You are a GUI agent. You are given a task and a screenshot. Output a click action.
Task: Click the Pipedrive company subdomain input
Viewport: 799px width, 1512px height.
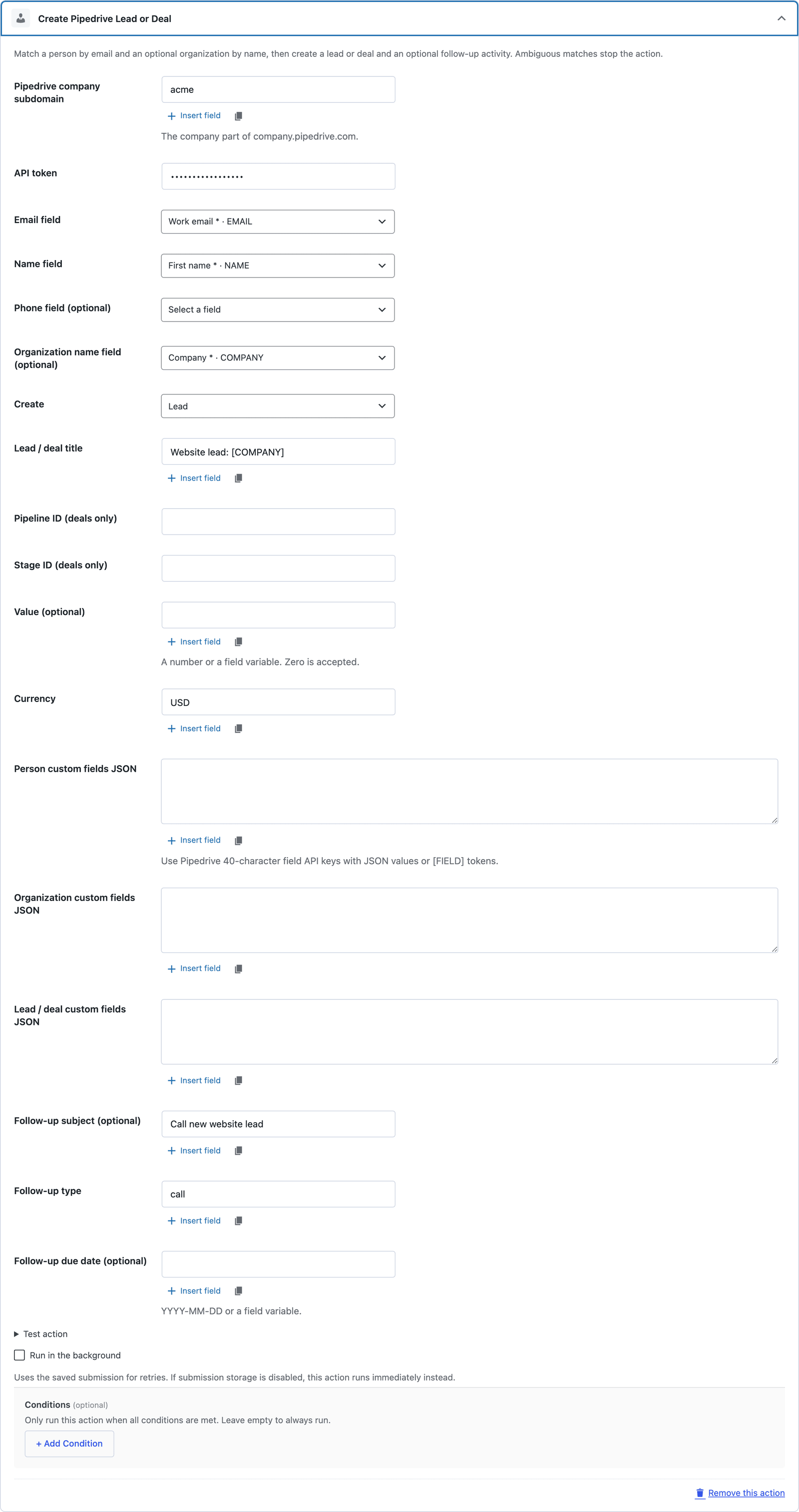pyautogui.click(x=278, y=89)
